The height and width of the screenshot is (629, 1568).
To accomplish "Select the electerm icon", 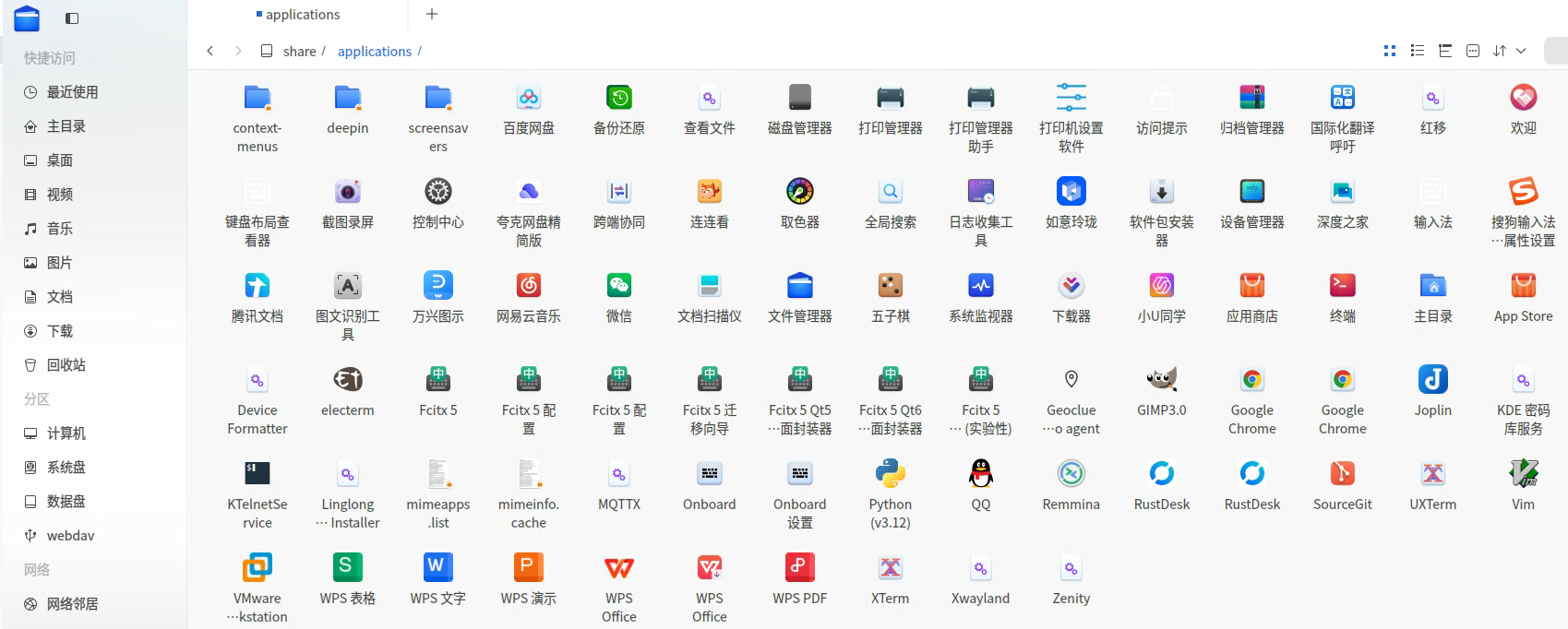I will tap(348, 380).
